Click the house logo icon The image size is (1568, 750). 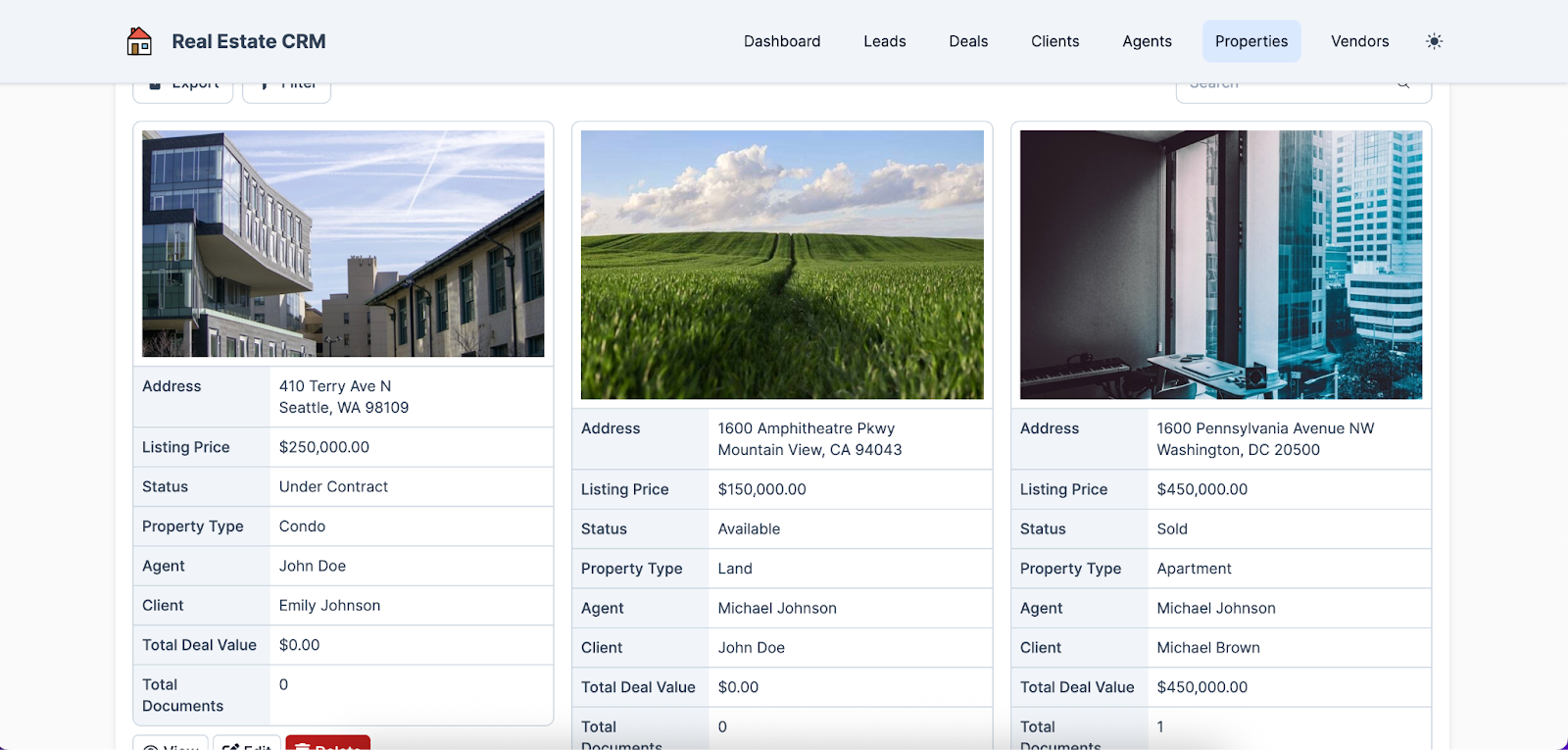139,41
